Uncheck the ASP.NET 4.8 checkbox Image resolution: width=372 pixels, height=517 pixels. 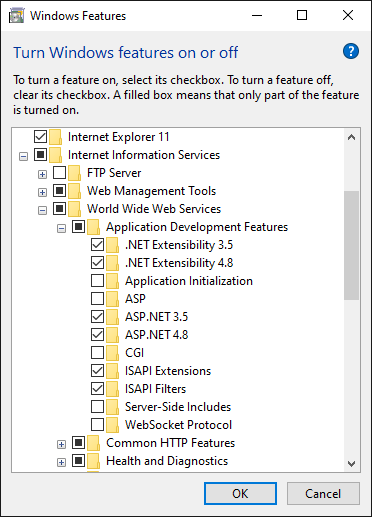[x=97, y=334]
